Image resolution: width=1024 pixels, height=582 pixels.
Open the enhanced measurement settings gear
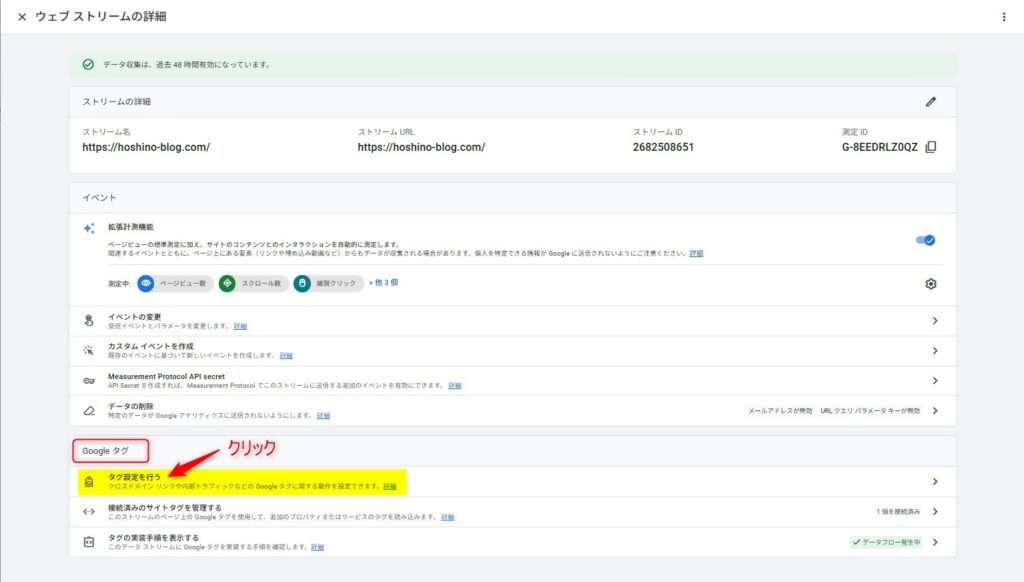(x=931, y=284)
